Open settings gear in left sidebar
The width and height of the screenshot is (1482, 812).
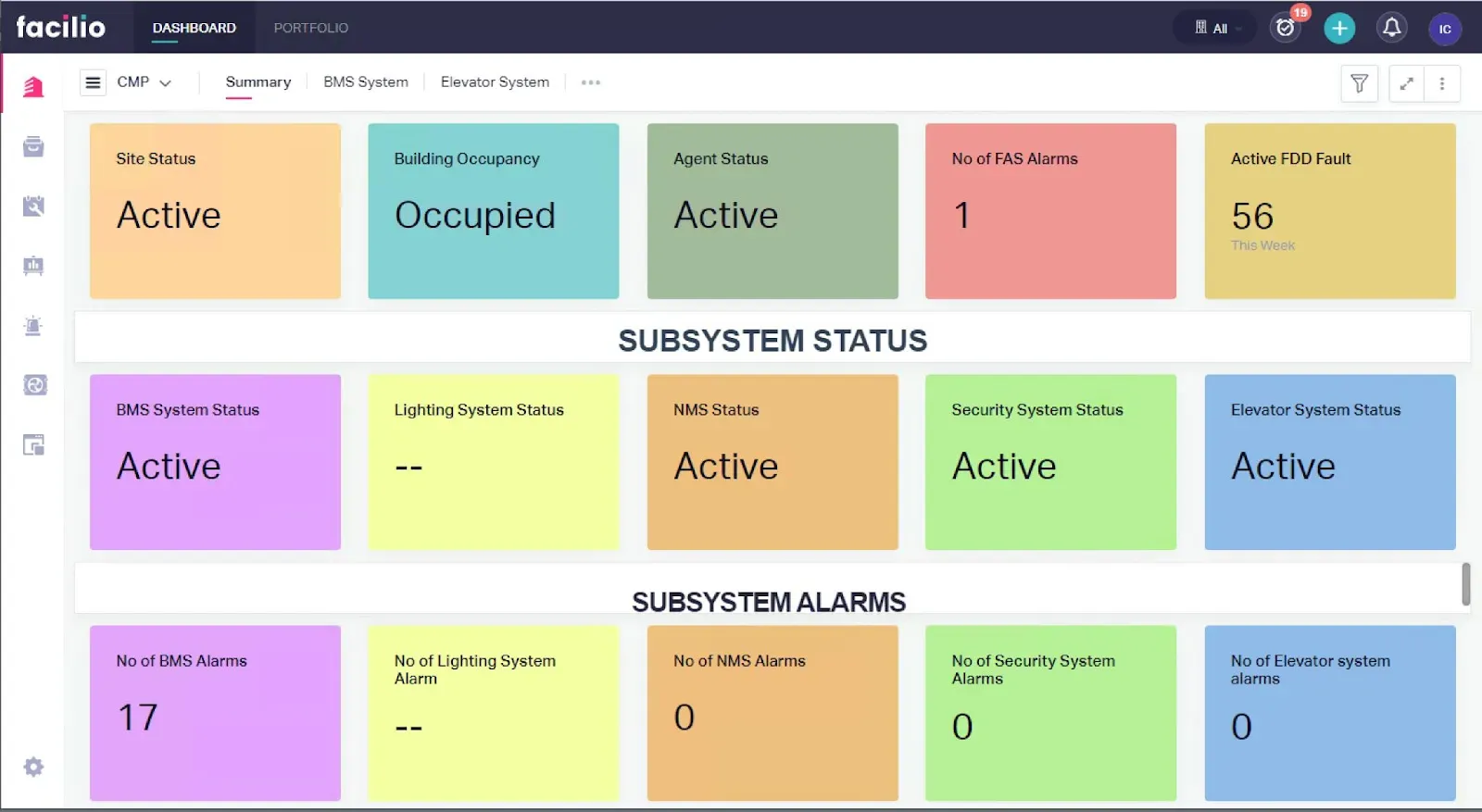click(x=33, y=767)
